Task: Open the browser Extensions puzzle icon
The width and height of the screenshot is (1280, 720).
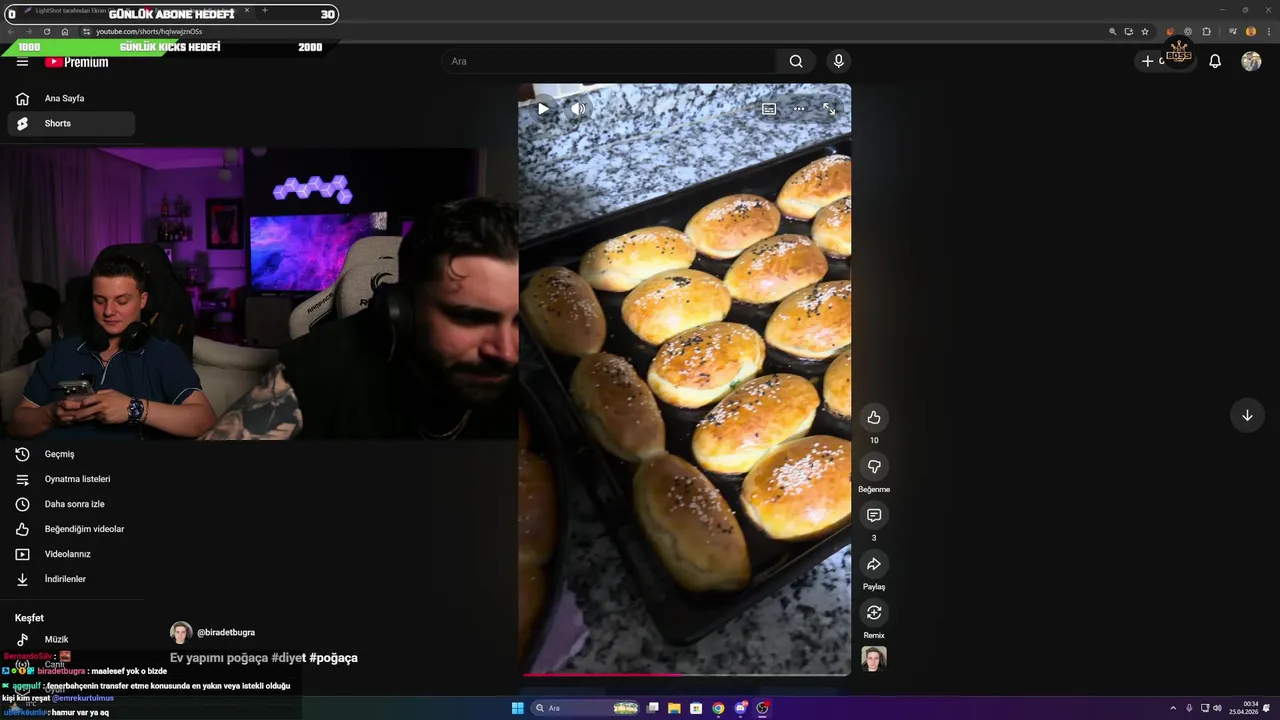Action: (1206, 32)
